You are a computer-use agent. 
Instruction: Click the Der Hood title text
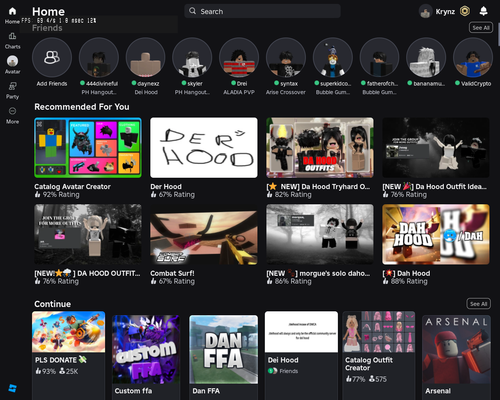coord(166,187)
